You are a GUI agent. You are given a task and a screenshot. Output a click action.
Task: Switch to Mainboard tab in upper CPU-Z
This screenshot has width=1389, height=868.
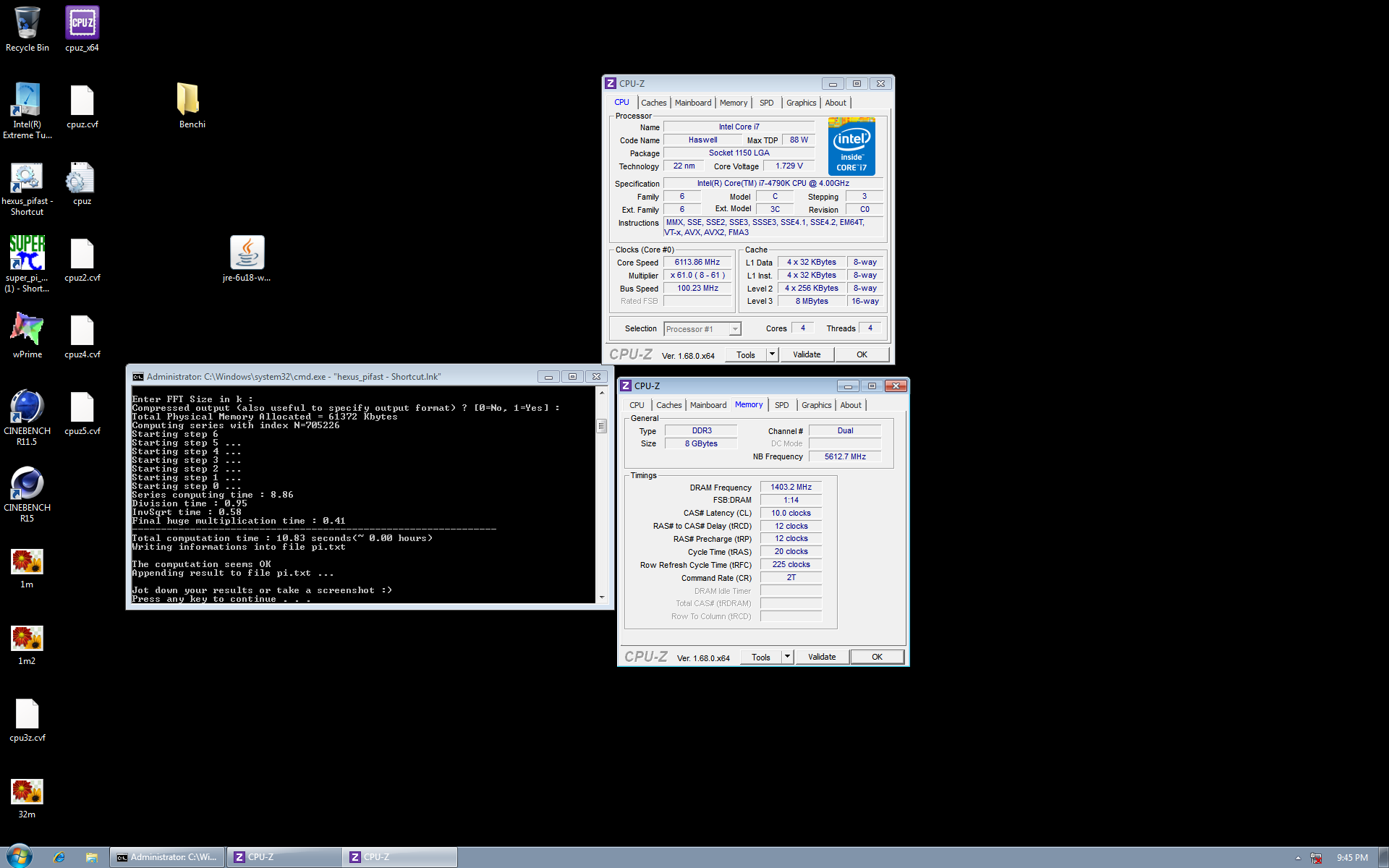pyautogui.click(x=693, y=103)
